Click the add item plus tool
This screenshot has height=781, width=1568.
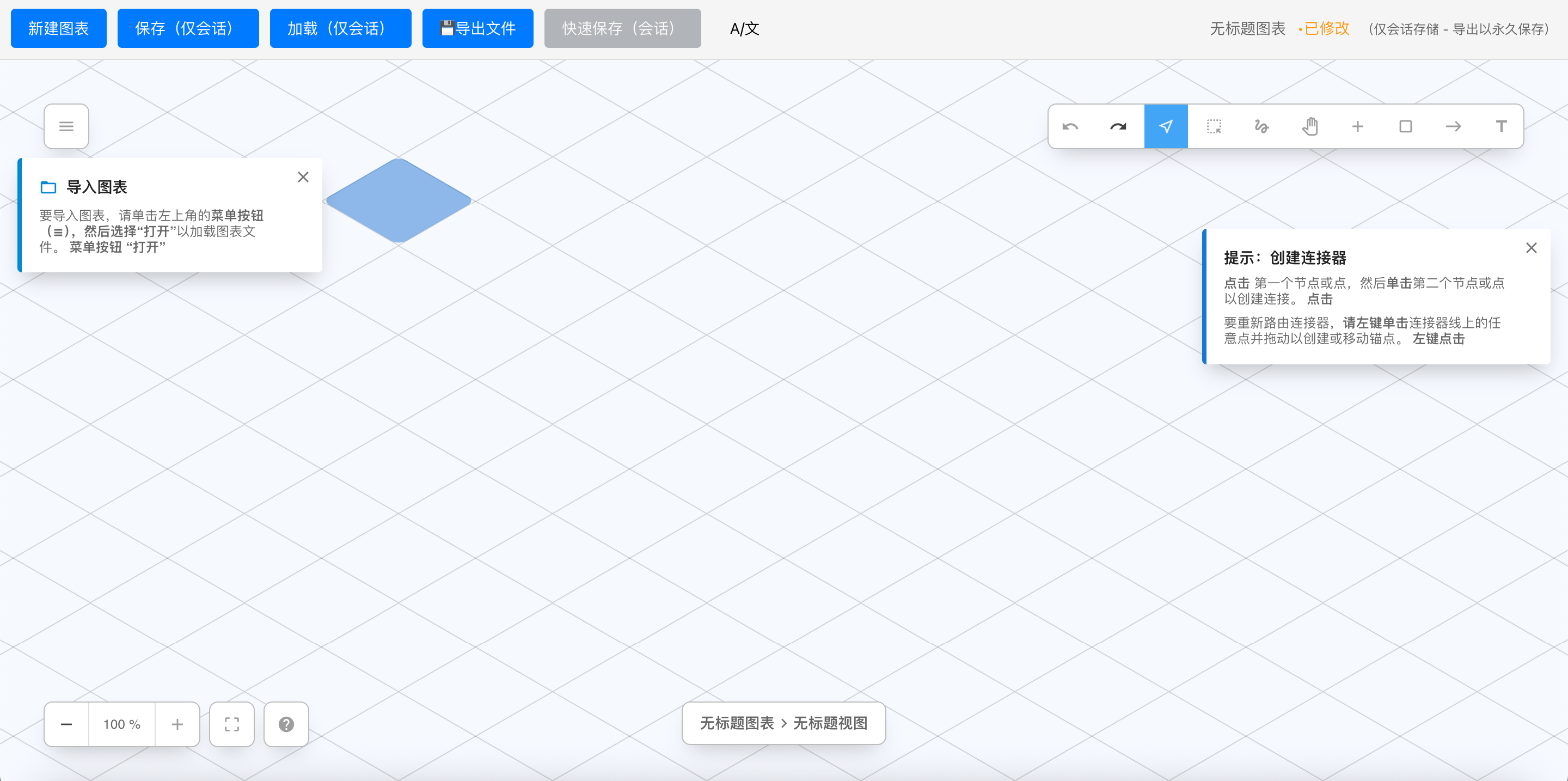click(1357, 126)
